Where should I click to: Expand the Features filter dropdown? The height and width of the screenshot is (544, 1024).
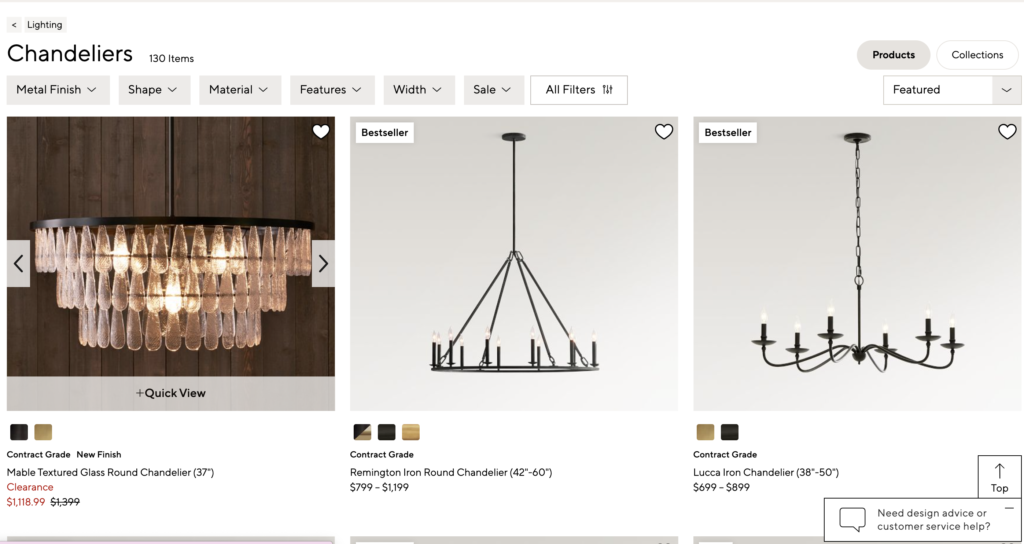coord(332,89)
